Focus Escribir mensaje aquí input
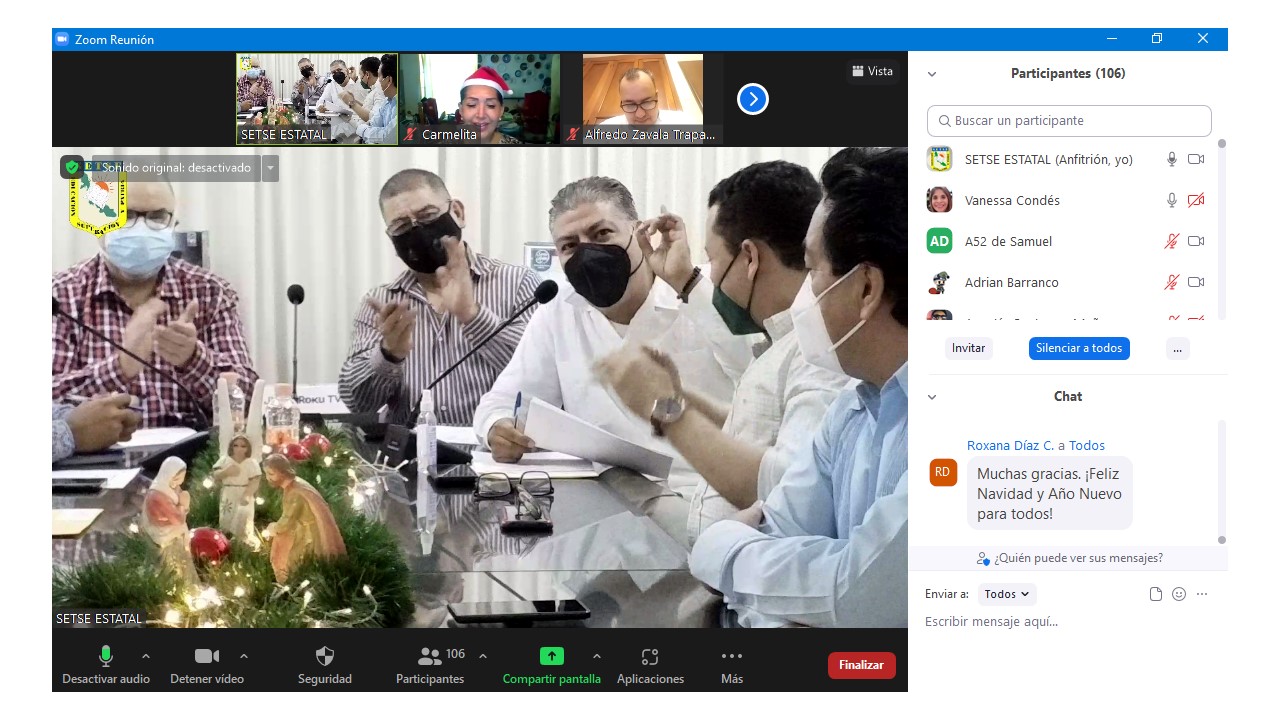The image size is (1280, 720). click(x=1067, y=622)
